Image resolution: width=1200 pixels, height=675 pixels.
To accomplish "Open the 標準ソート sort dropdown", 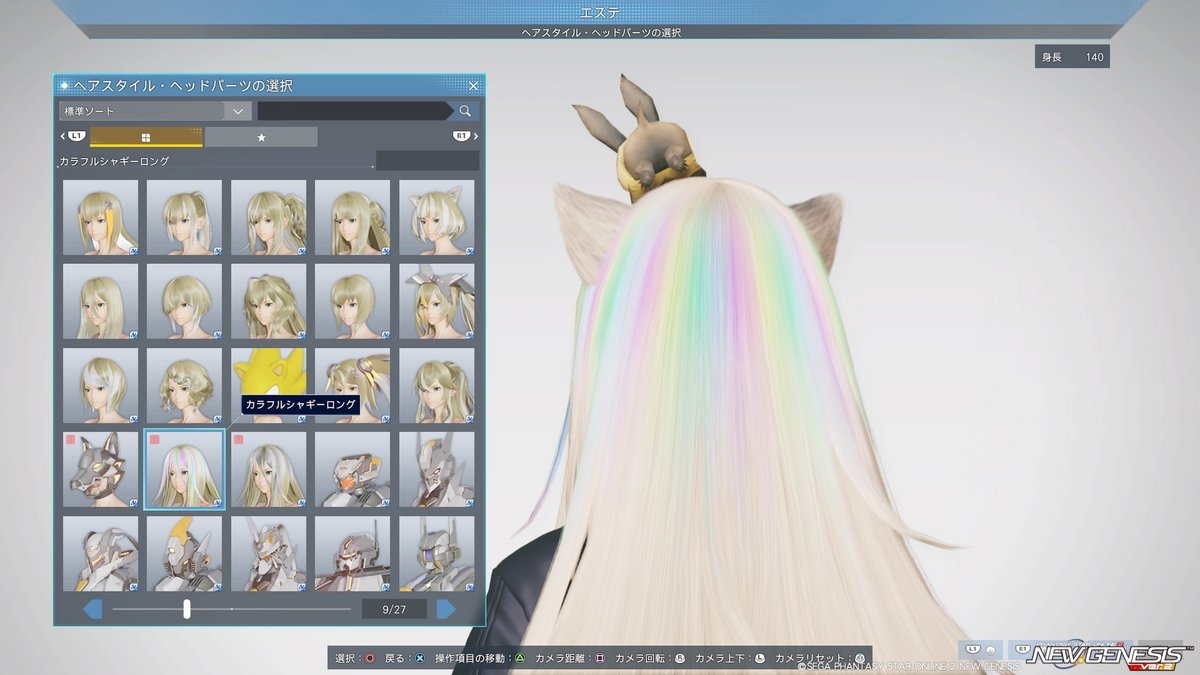I will 154,111.
